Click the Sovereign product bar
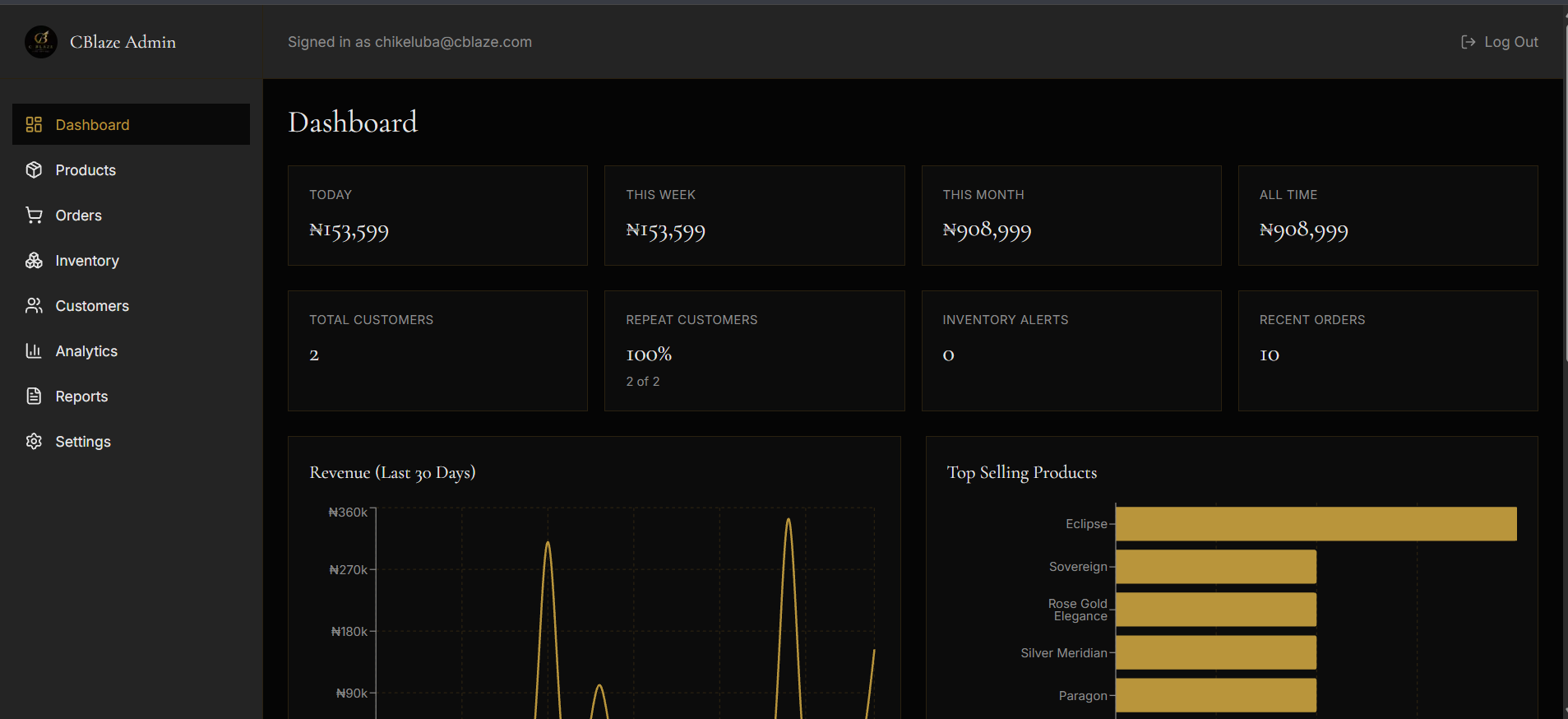Screen dimensions: 1568x719 (x=1216, y=567)
